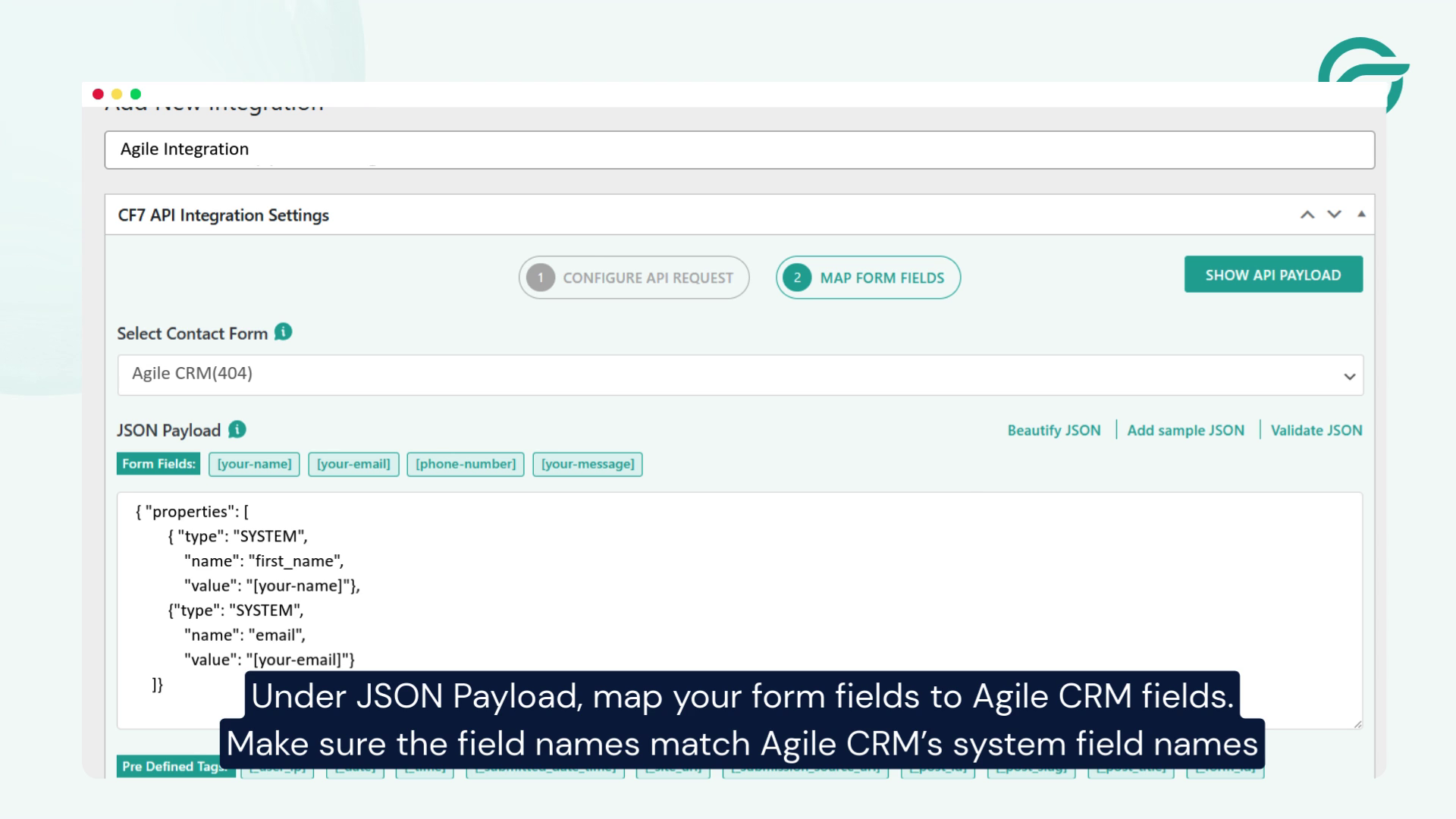The image size is (1456, 819).
Task: Insert the [phone-number] form field tag
Action: [x=466, y=463]
